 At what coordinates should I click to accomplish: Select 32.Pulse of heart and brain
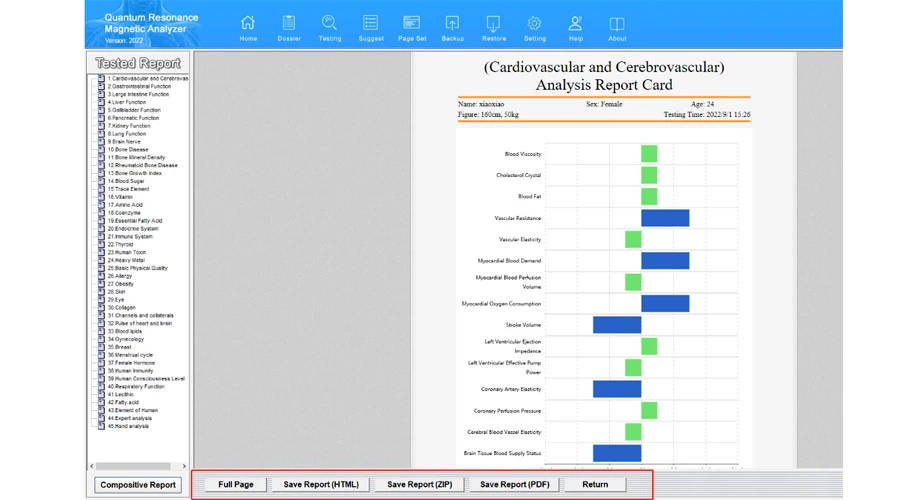click(140, 323)
